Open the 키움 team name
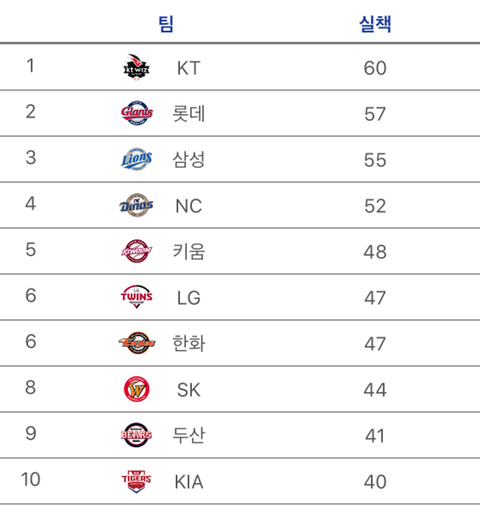 pyautogui.click(x=189, y=251)
